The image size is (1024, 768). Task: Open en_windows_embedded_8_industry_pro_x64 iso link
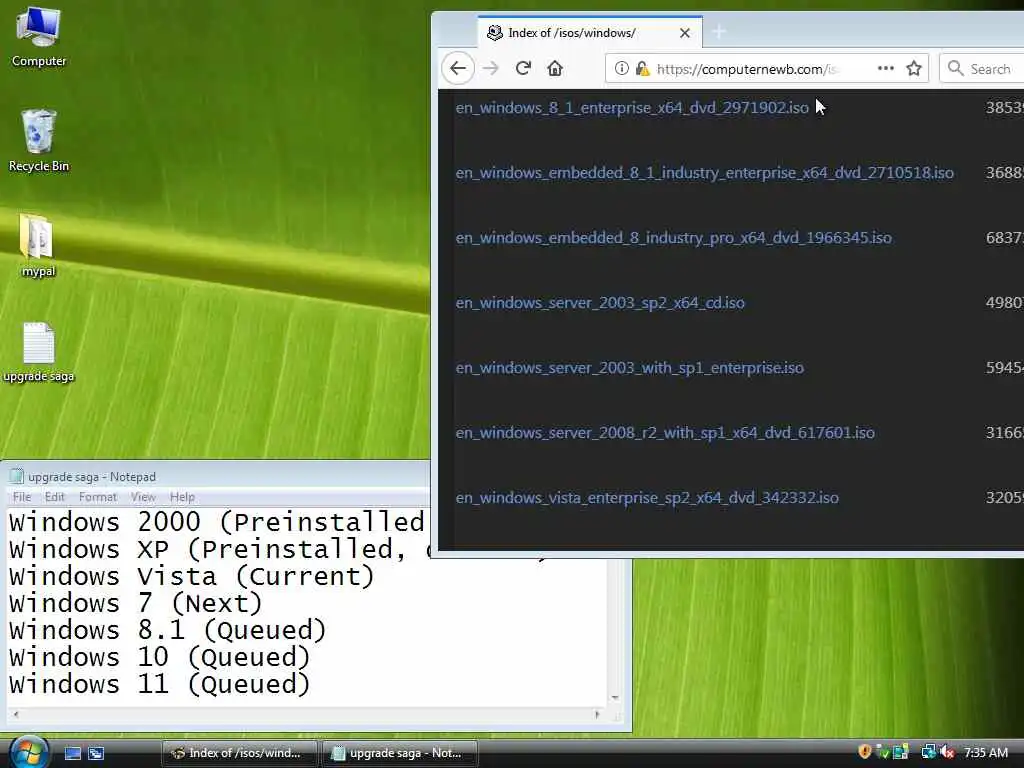point(673,238)
